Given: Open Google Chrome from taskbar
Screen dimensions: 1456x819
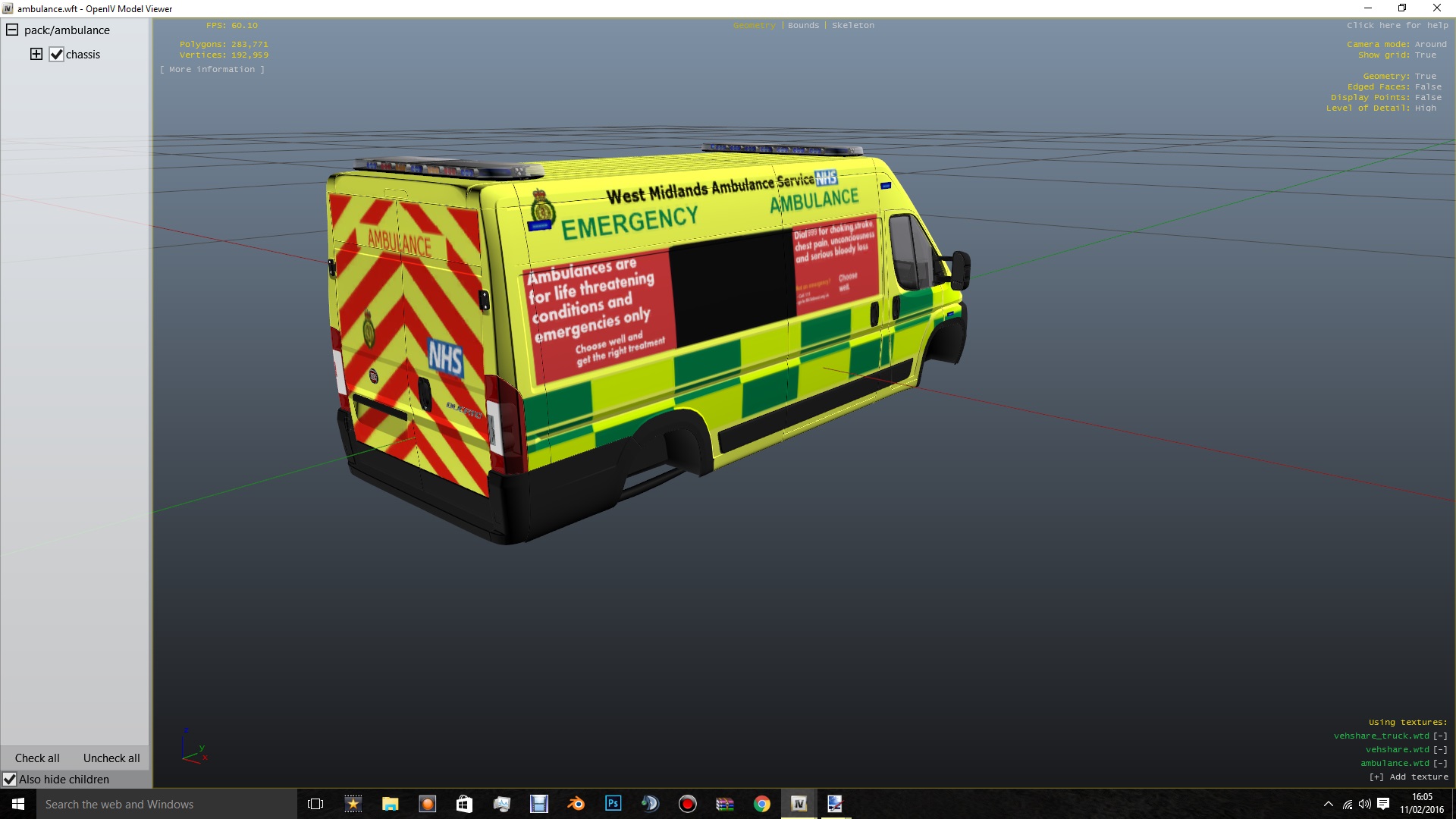Looking at the screenshot, I should pos(761,804).
